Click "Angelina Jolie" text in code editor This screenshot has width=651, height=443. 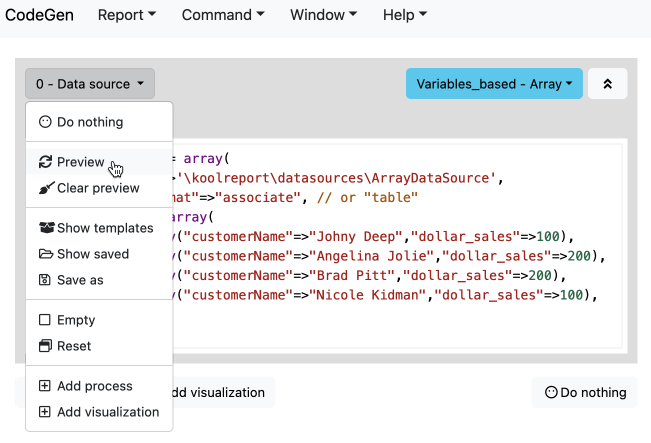tap(375, 256)
